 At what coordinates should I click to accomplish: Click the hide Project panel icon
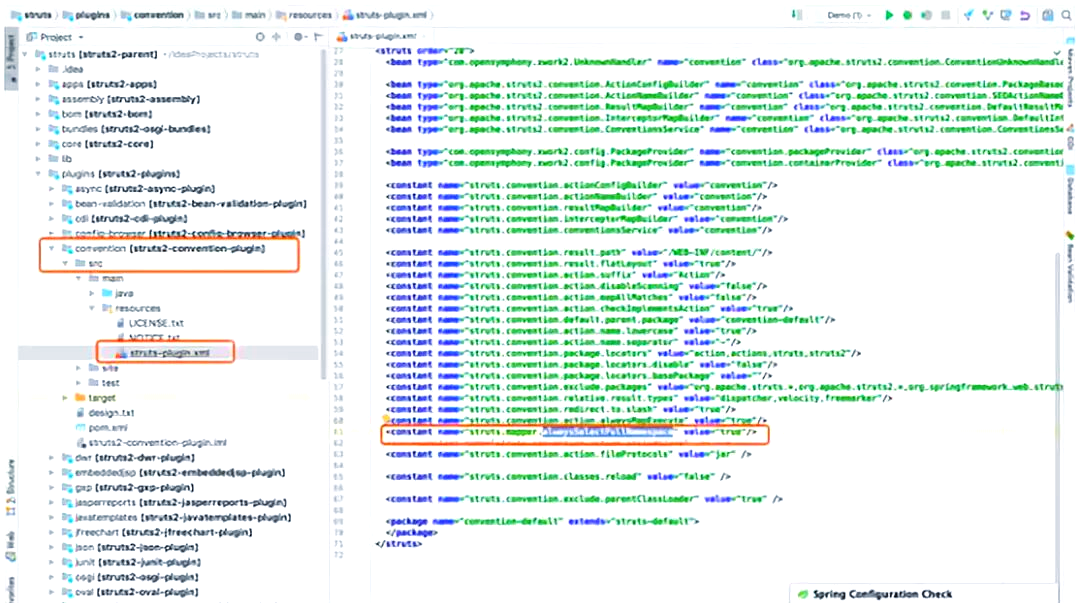point(318,37)
